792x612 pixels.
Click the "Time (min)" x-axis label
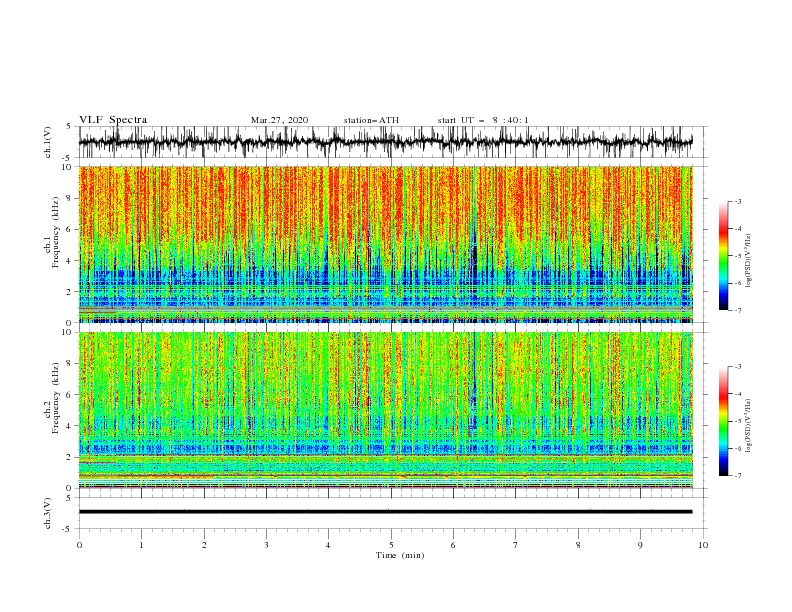point(400,555)
